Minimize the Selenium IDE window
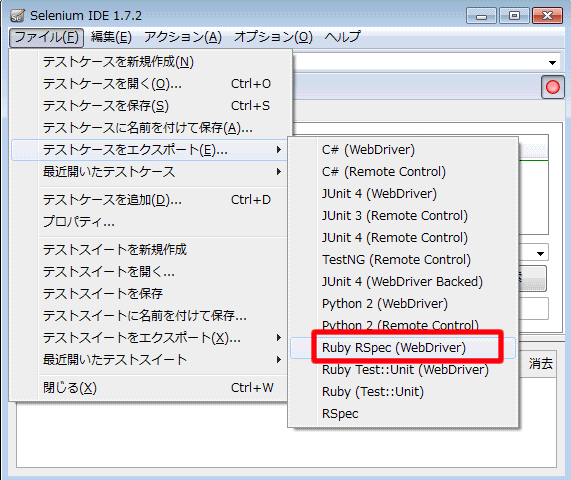This screenshot has height=480, width=571. 481,16
